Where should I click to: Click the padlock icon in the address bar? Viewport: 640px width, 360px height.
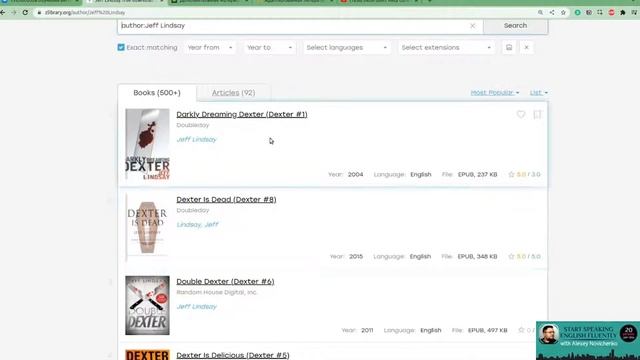pos(39,13)
